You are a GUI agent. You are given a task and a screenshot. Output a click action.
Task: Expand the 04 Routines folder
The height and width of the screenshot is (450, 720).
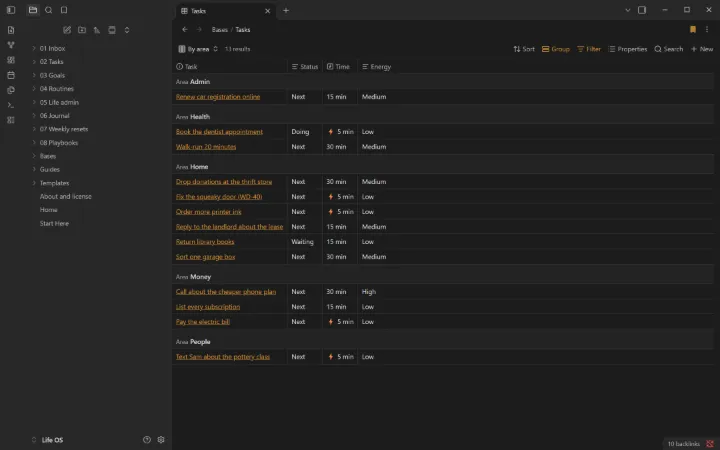coord(56,89)
